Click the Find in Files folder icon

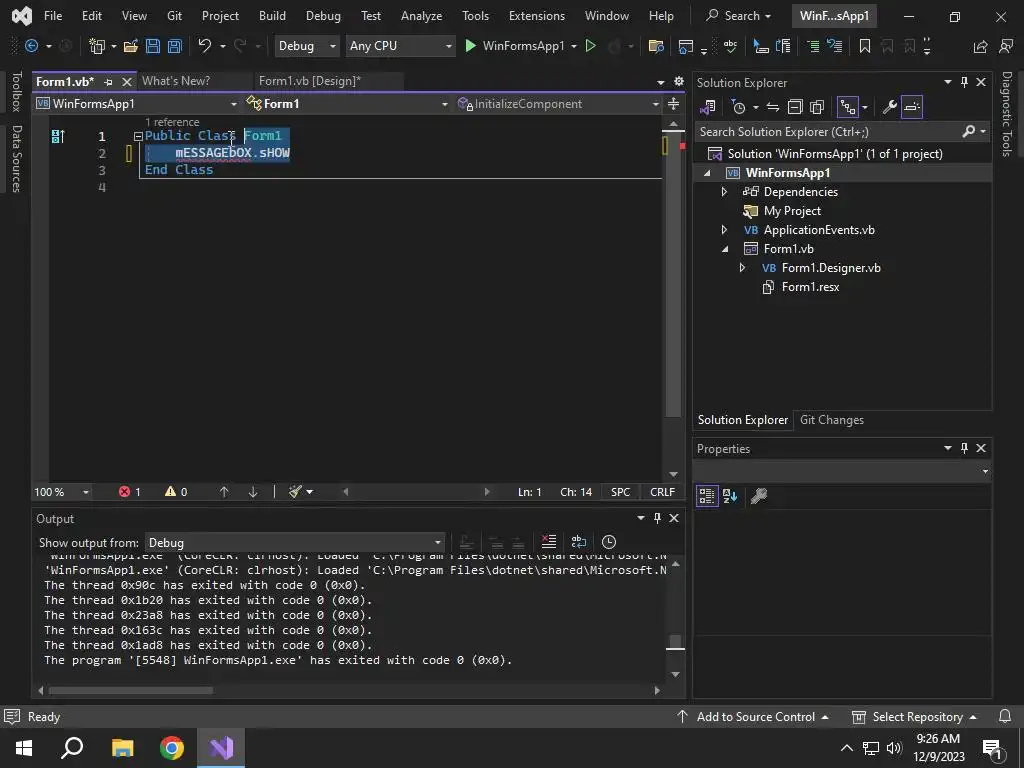pyautogui.click(x=656, y=46)
